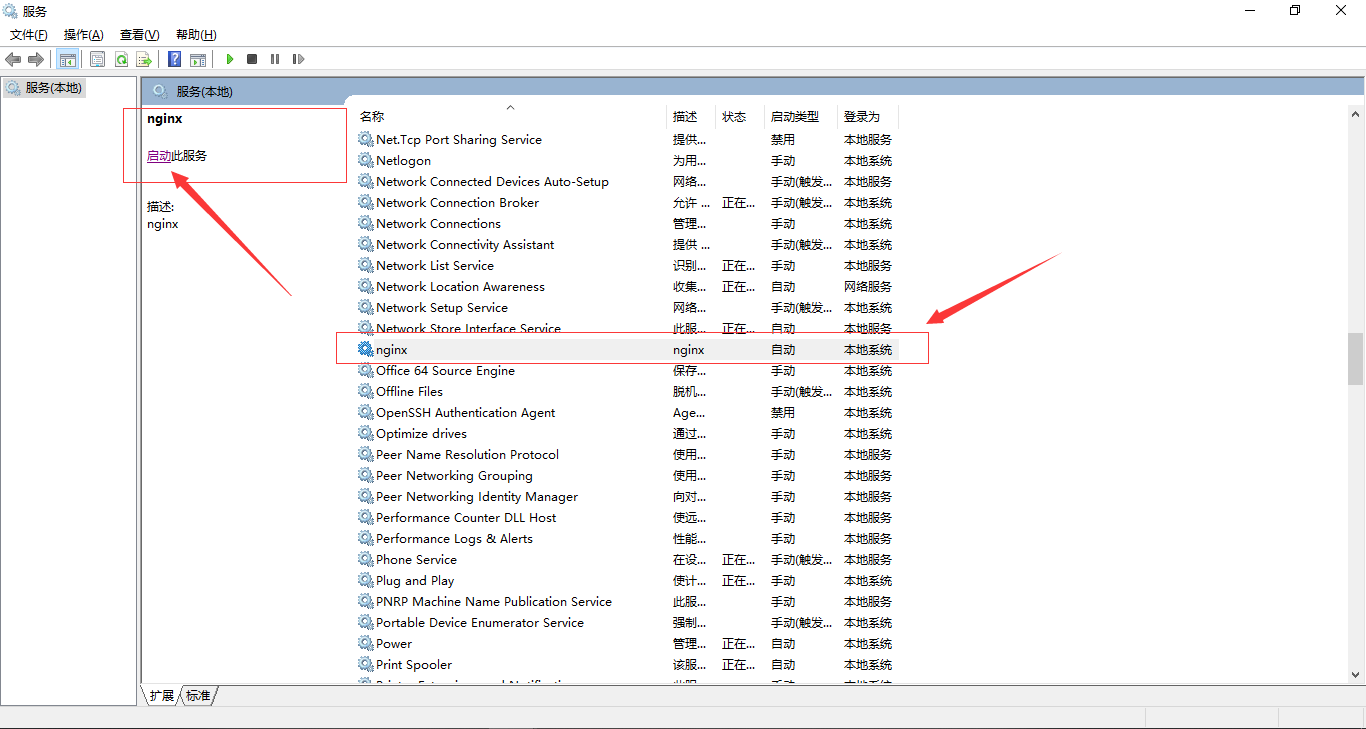
Task: Select the Peer Name Resolution Protocol service
Action: pos(467,455)
